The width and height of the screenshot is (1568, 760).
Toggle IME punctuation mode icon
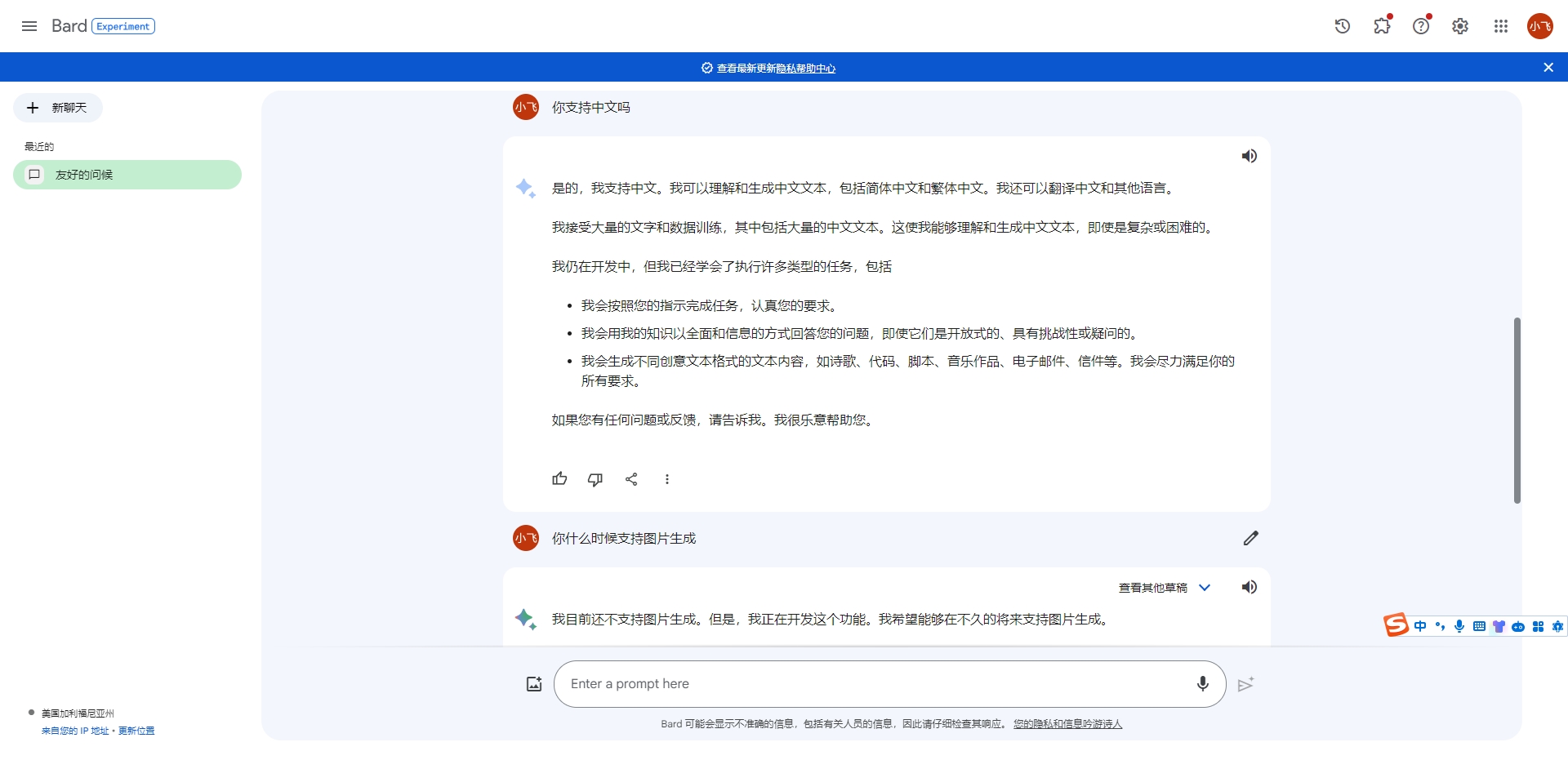(1440, 626)
